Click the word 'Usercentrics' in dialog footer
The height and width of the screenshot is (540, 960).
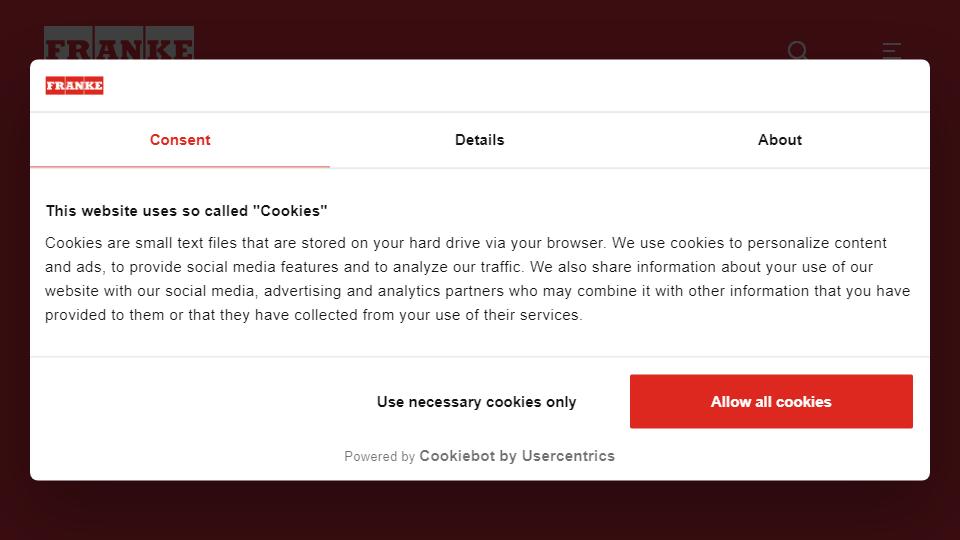[568, 456]
